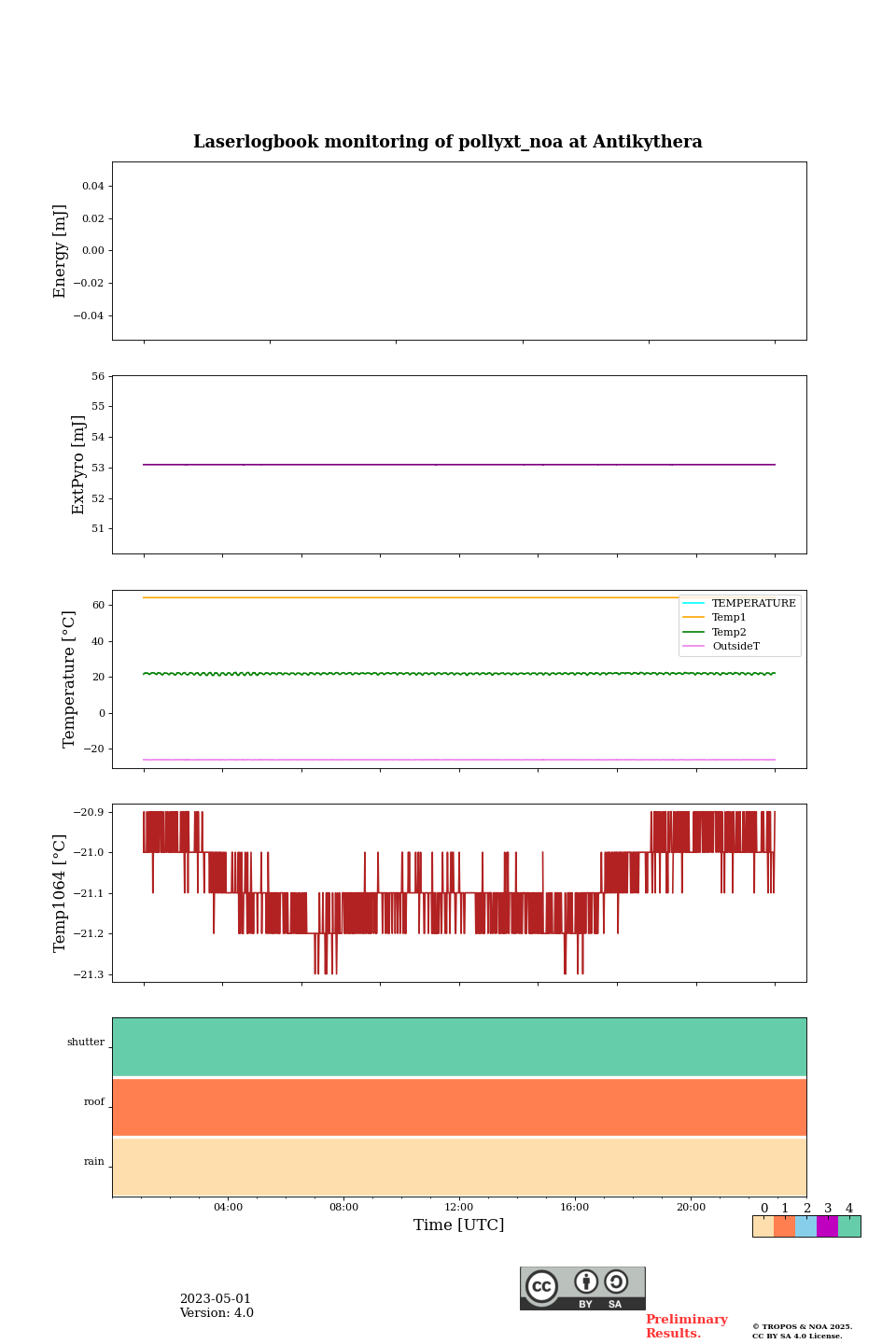896x1344 pixels.
Task: Click the −21.1 tick on Temp1064 axis
Action: [91, 894]
